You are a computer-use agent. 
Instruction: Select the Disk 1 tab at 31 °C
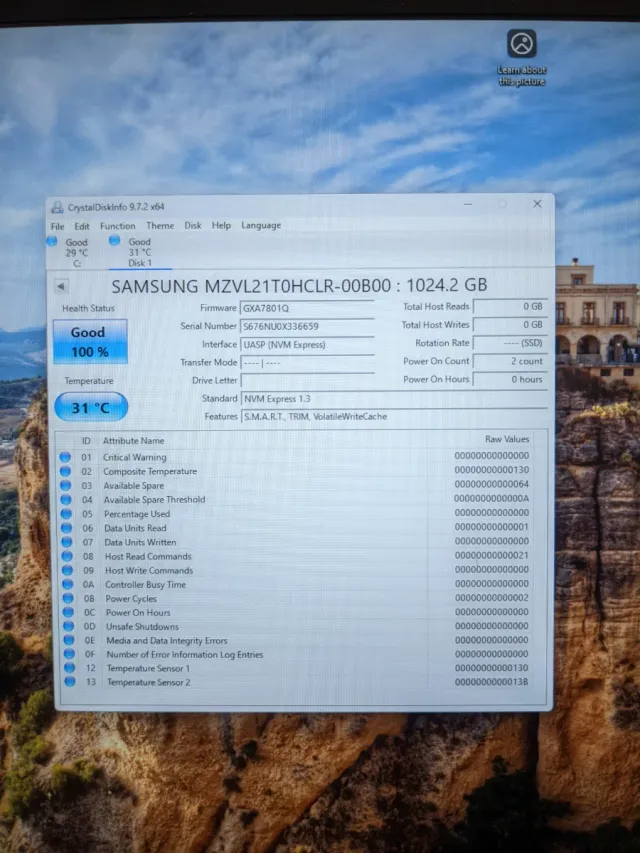[x=138, y=252]
